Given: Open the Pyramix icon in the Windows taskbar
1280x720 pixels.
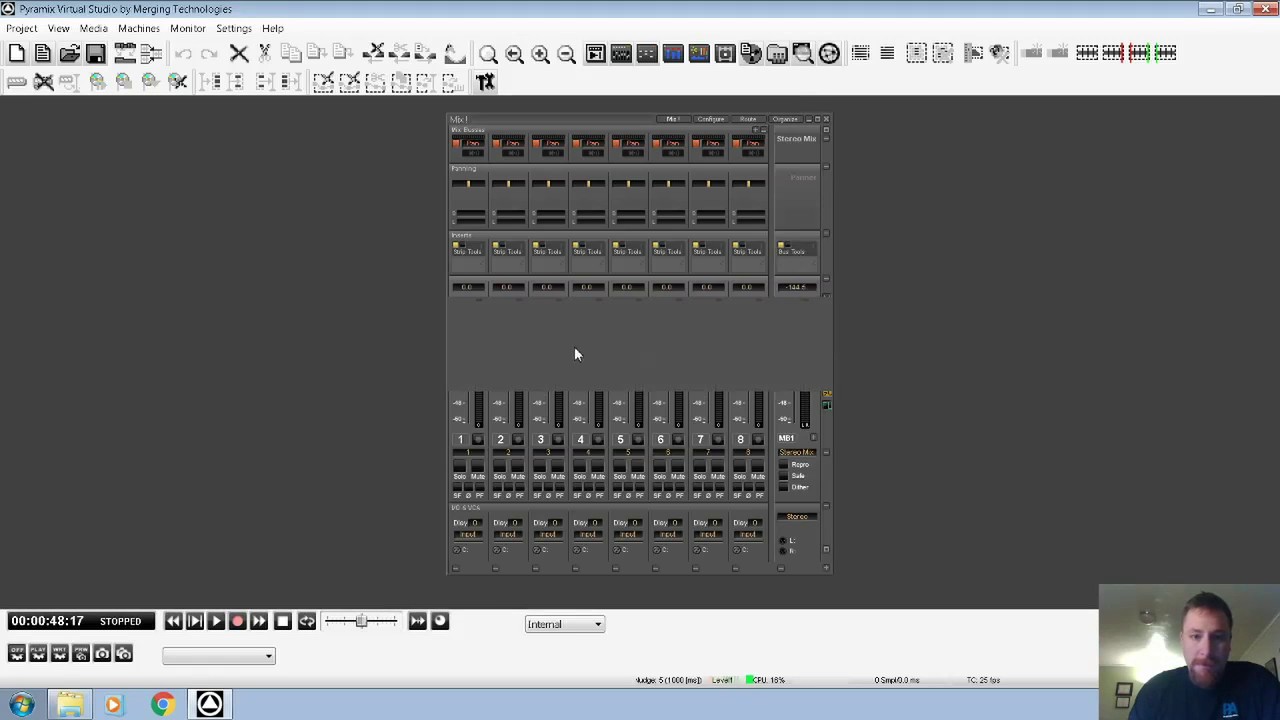Looking at the screenshot, I should [209, 705].
